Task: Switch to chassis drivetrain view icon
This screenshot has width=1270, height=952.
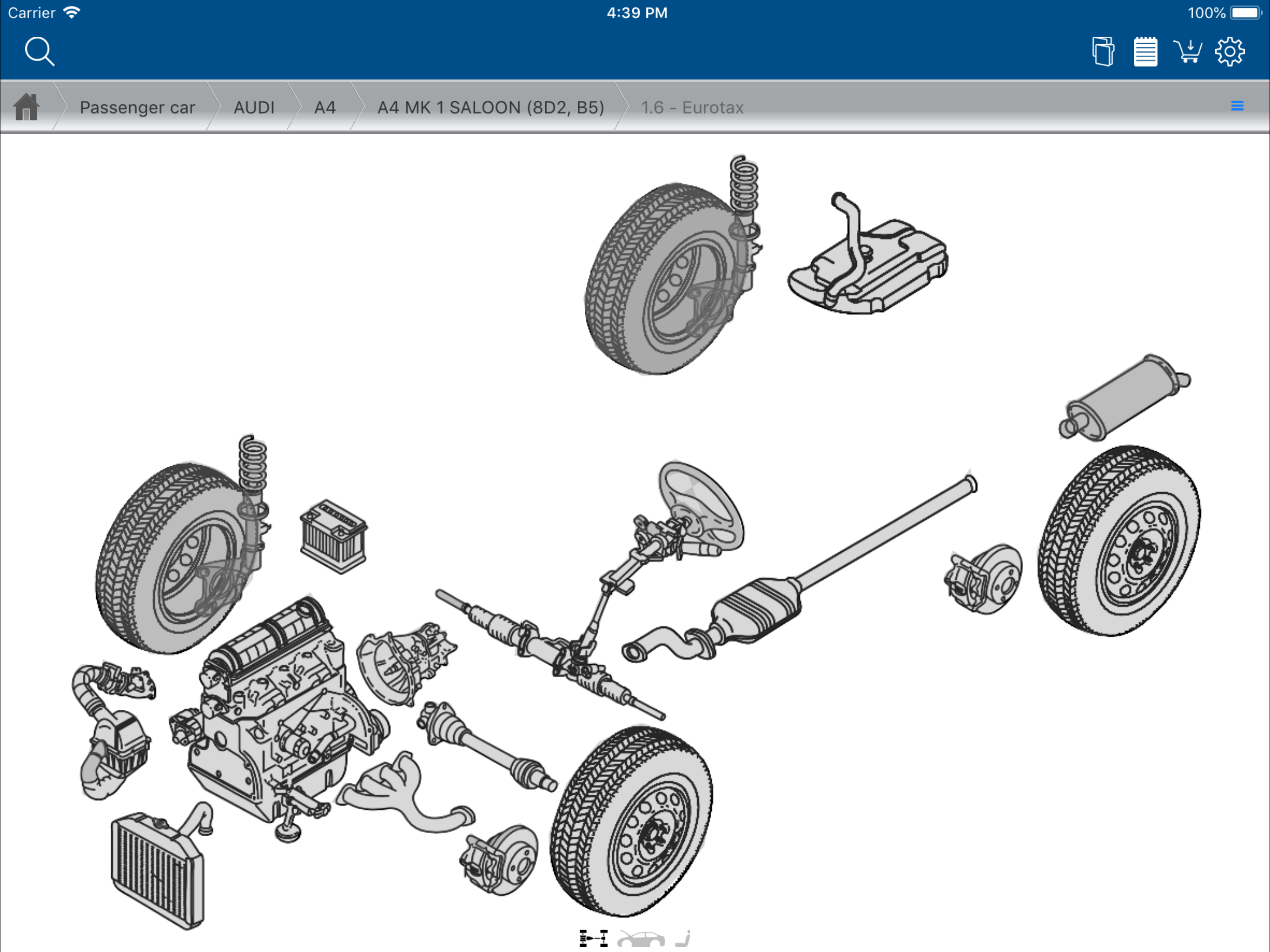Action: click(x=593, y=938)
